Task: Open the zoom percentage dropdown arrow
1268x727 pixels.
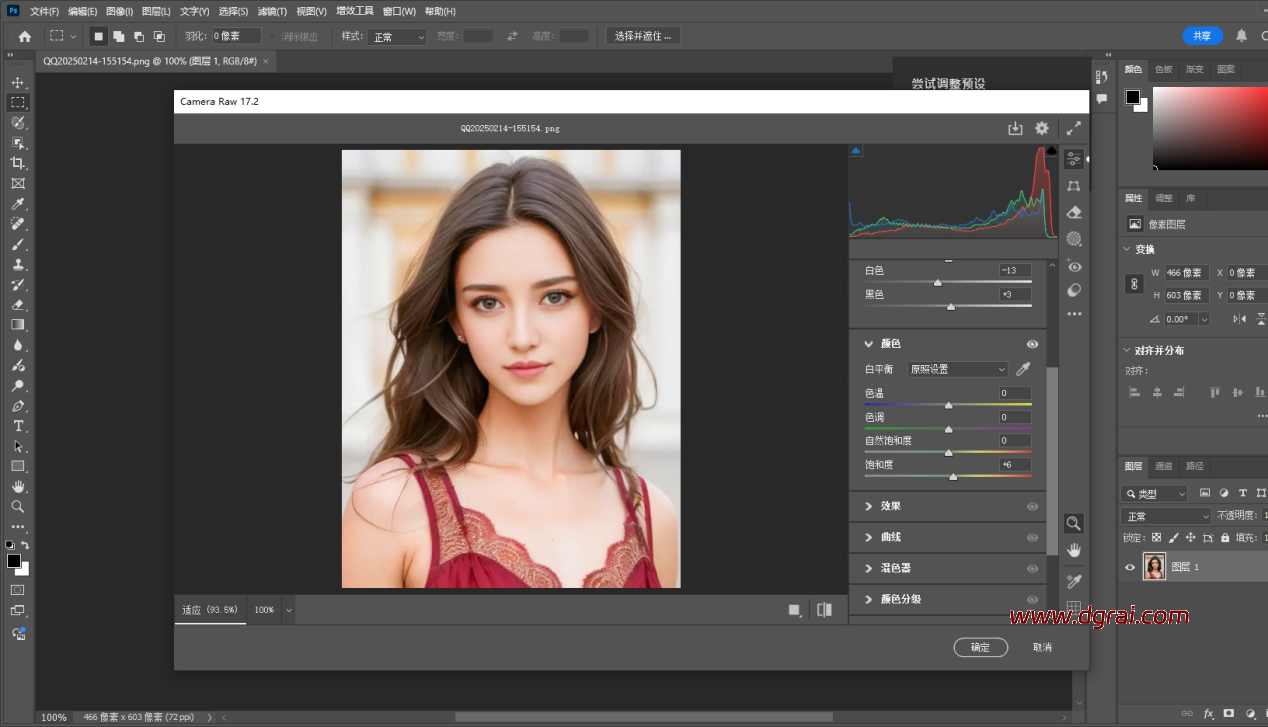Action: (289, 610)
